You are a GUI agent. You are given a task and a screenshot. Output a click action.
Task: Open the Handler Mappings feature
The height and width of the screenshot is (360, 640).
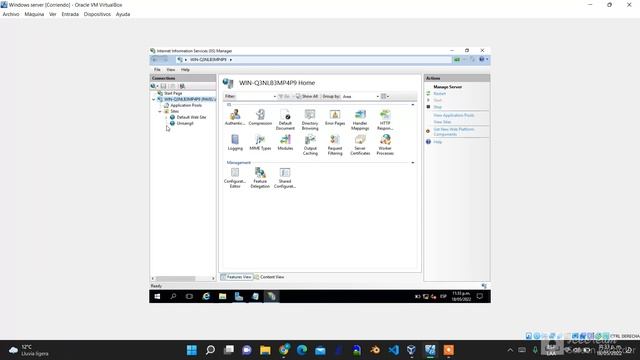pyautogui.click(x=360, y=120)
